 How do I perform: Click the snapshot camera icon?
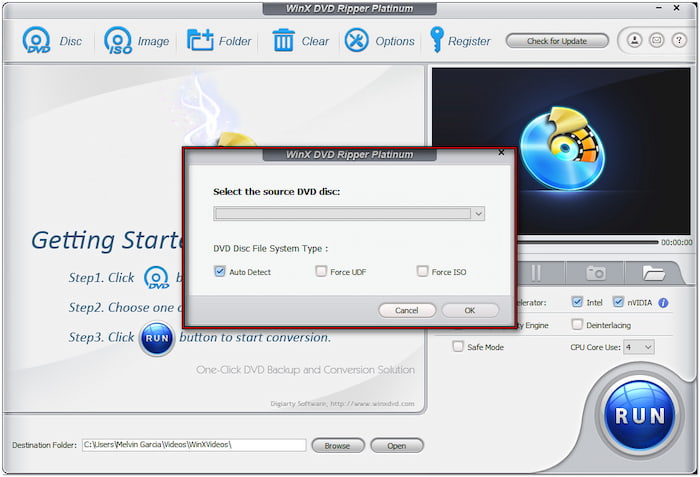596,273
